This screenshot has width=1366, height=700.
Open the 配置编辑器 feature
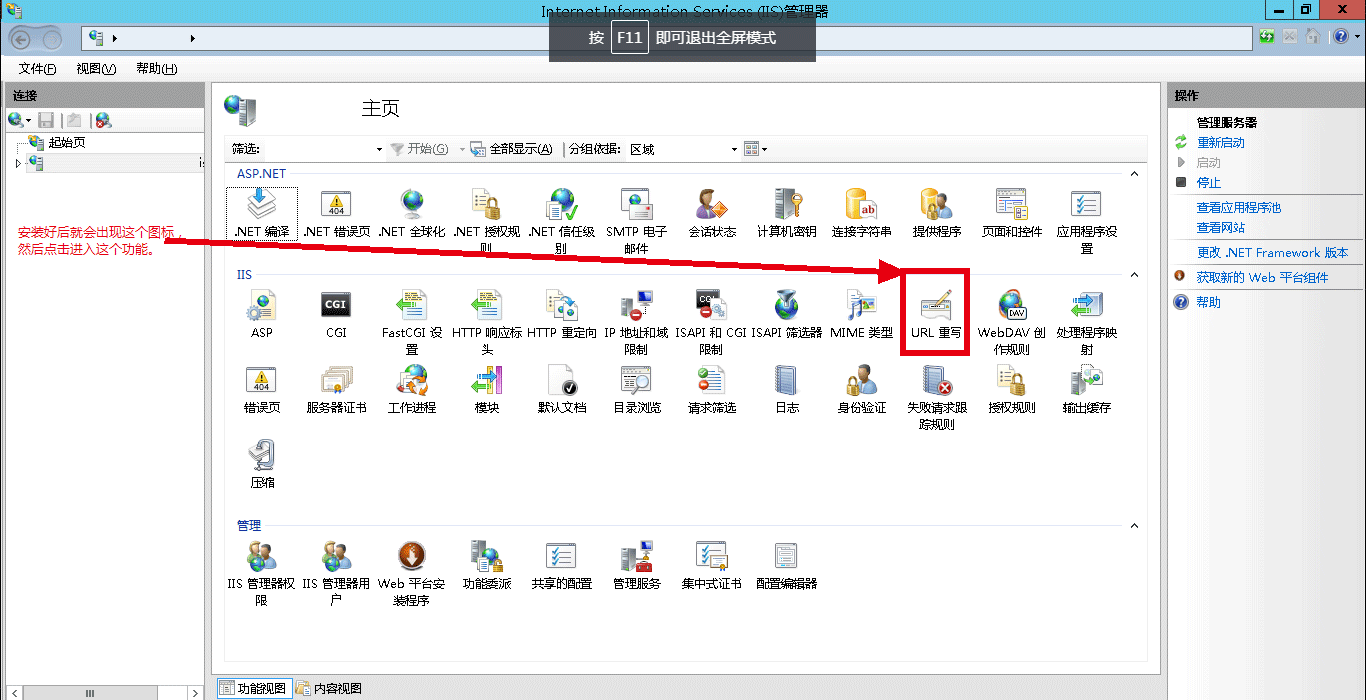pyautogui.click(x=787, y=566)
